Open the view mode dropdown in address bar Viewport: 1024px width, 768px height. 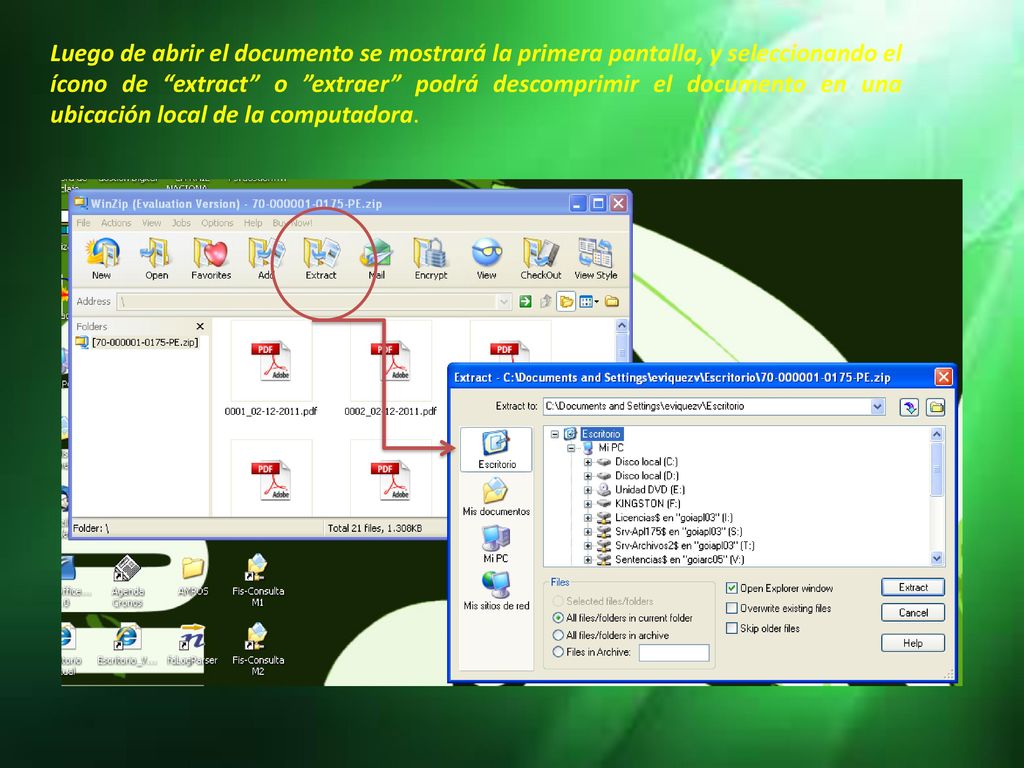[596, 301]
